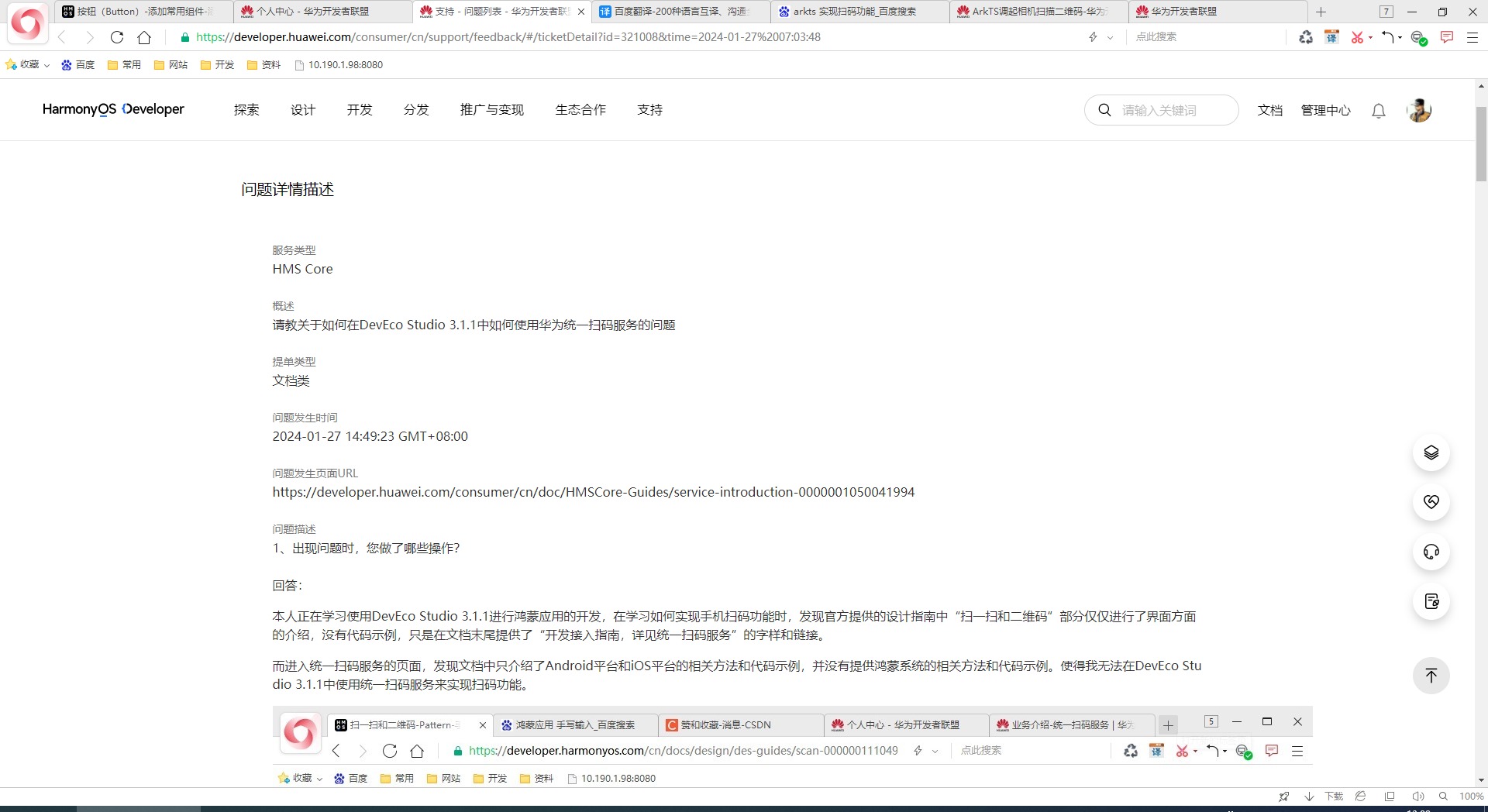Open the 开发 navigation menu

pyautogui.click(x=360, y=110)
